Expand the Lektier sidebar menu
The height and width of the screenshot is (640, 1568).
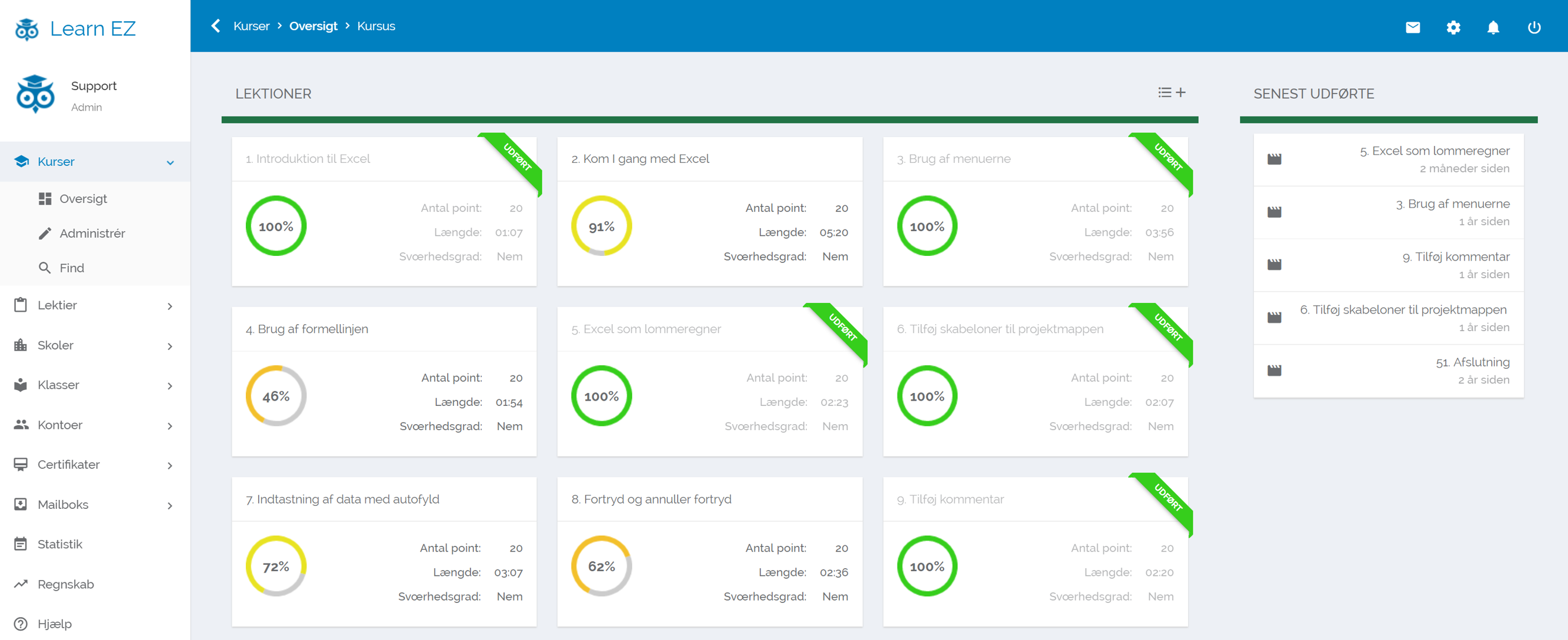[x=170, y=306]
